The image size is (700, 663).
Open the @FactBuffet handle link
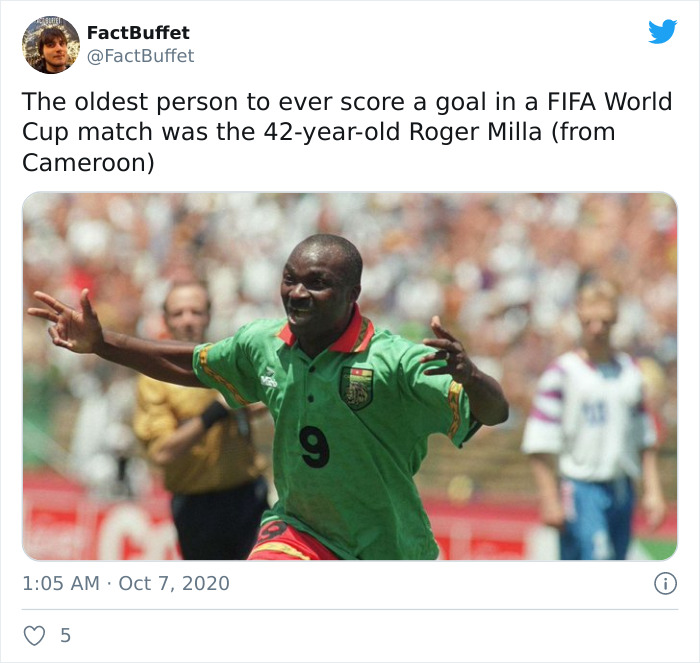click(140, 56)
